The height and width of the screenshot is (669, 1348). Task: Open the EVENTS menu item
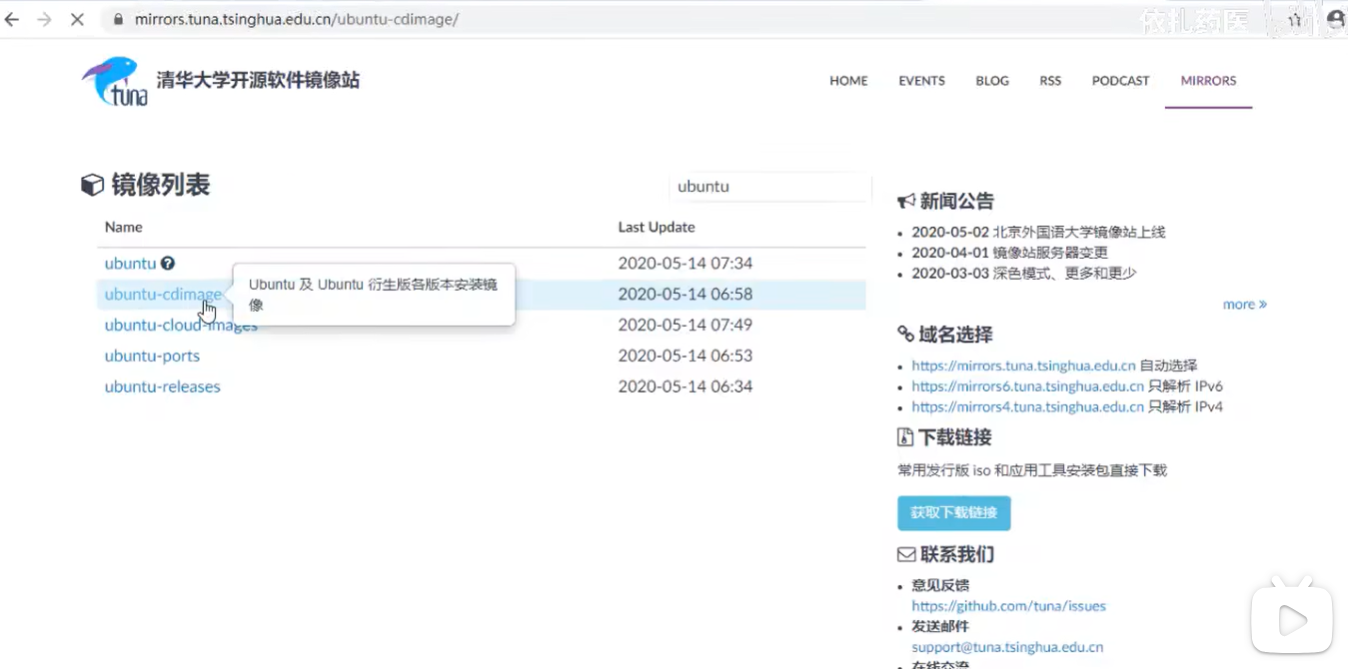point(921,81)
